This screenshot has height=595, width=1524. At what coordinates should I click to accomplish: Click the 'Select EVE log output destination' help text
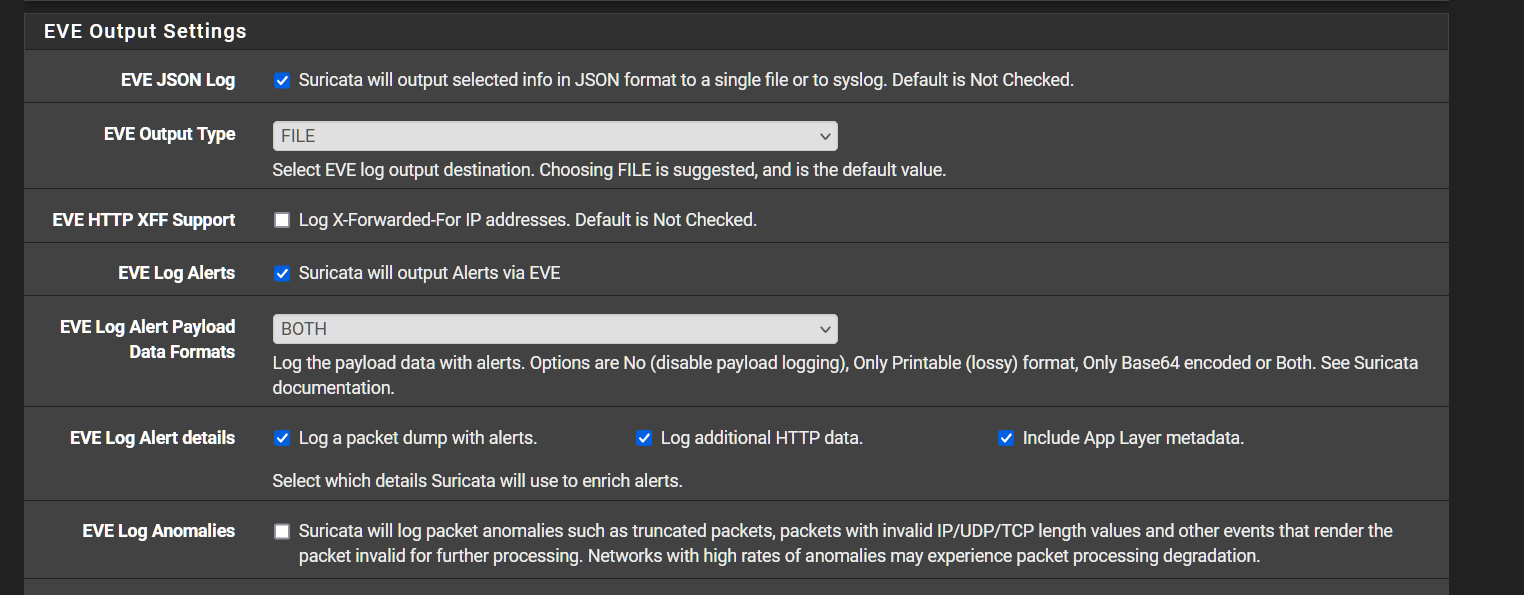(608, 170)
